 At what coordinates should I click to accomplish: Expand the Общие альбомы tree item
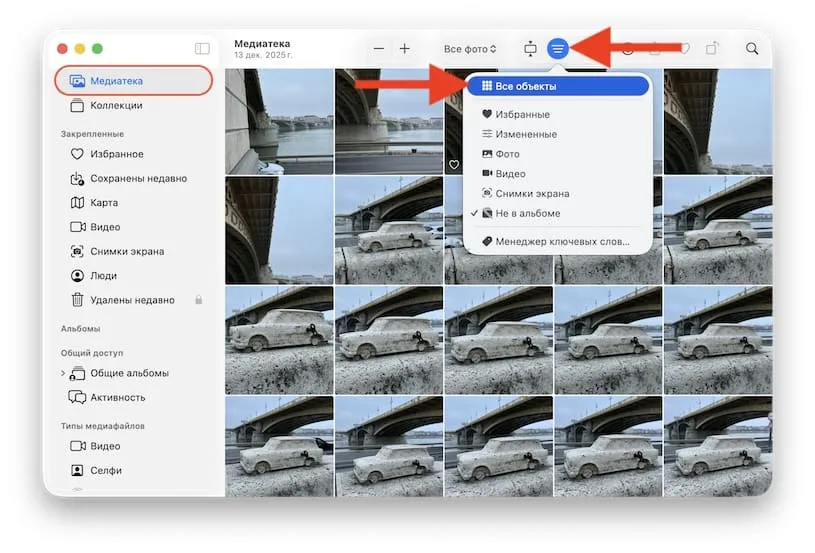click(x=63, y=373)
